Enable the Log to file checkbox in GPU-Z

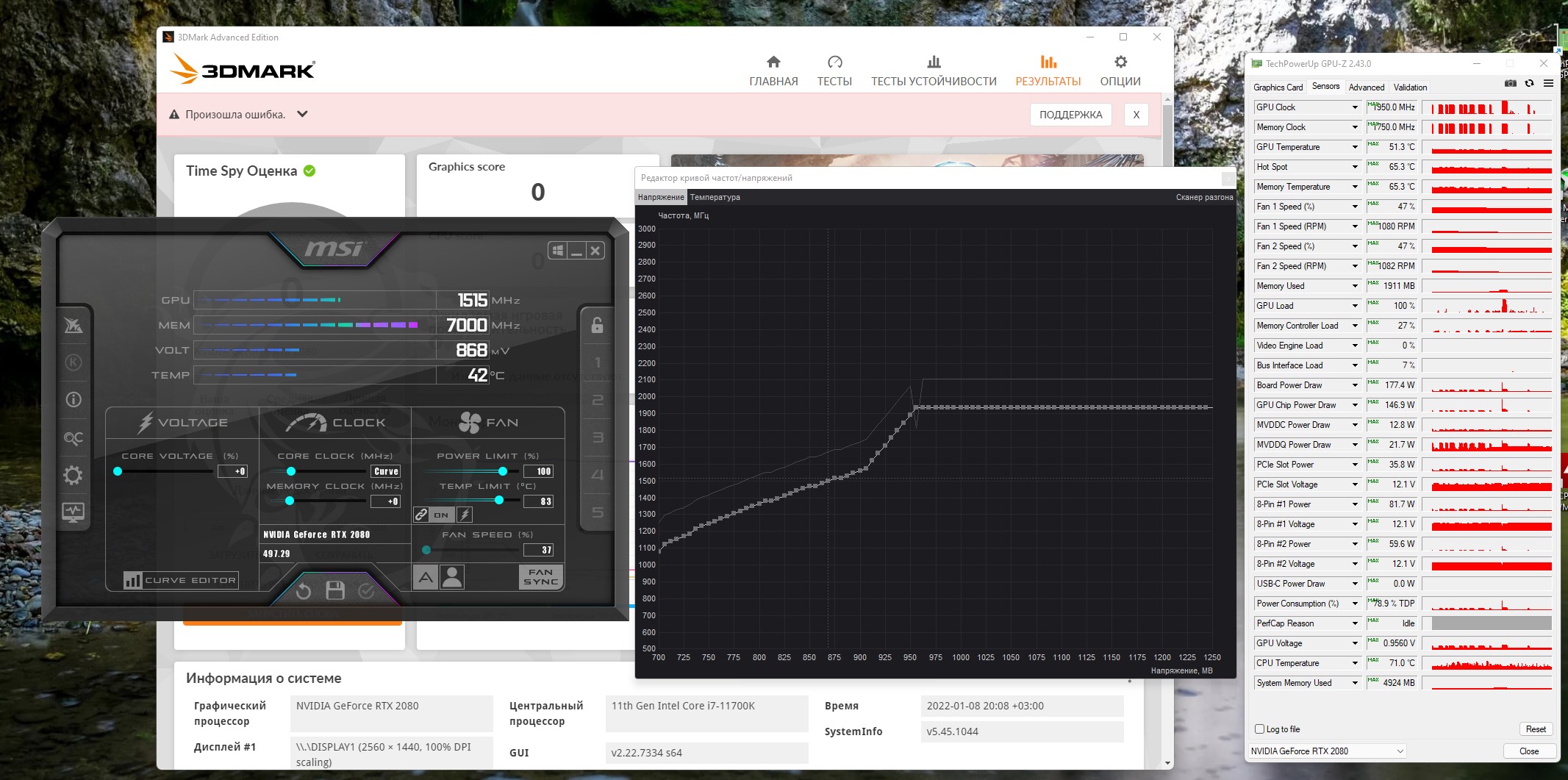click(x=1259, y=729)
